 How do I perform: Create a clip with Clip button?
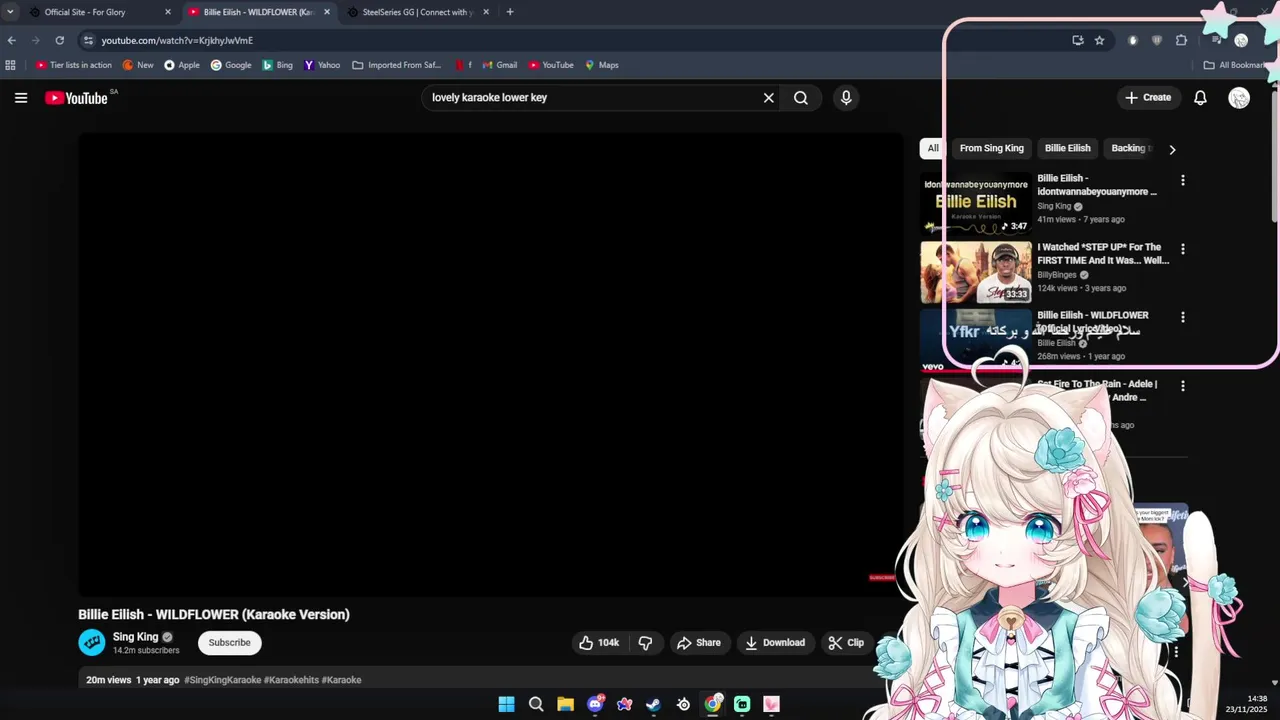(847, 643)
